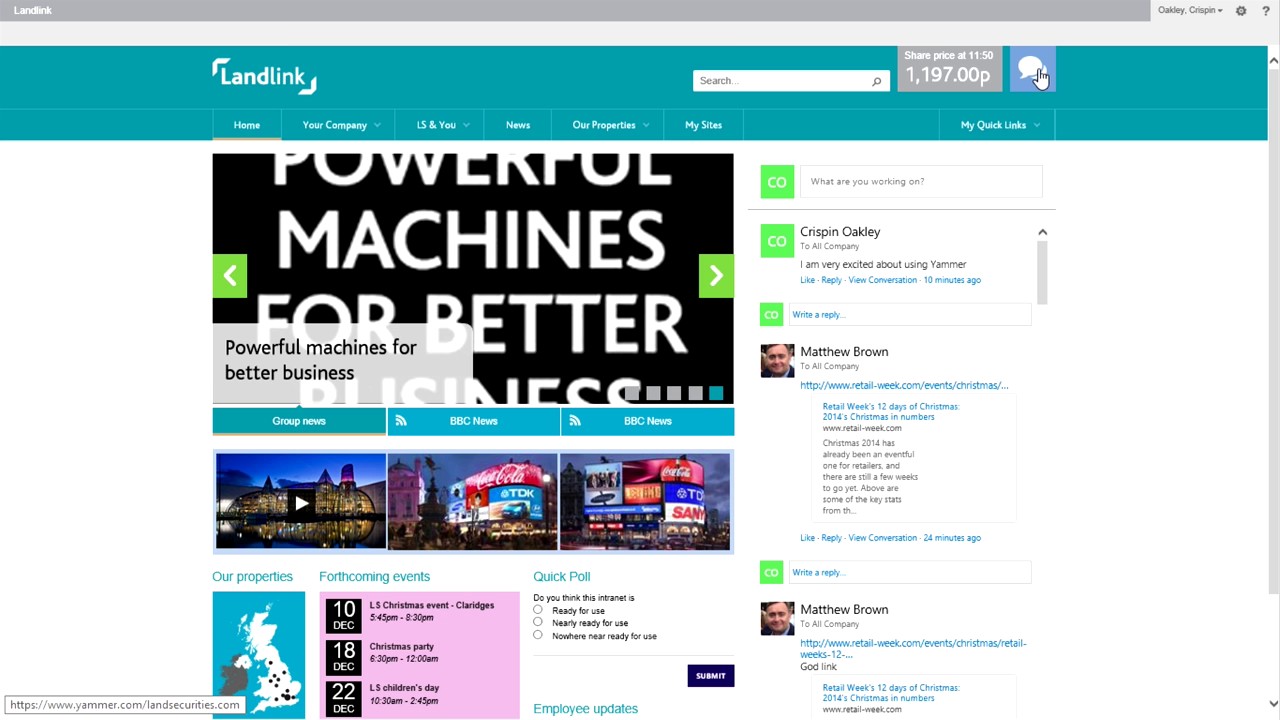Image resolution: width=1280 pixels, height=720 pixels.
Task: Expand Our Properties menu
Action: tap(610, 125)
